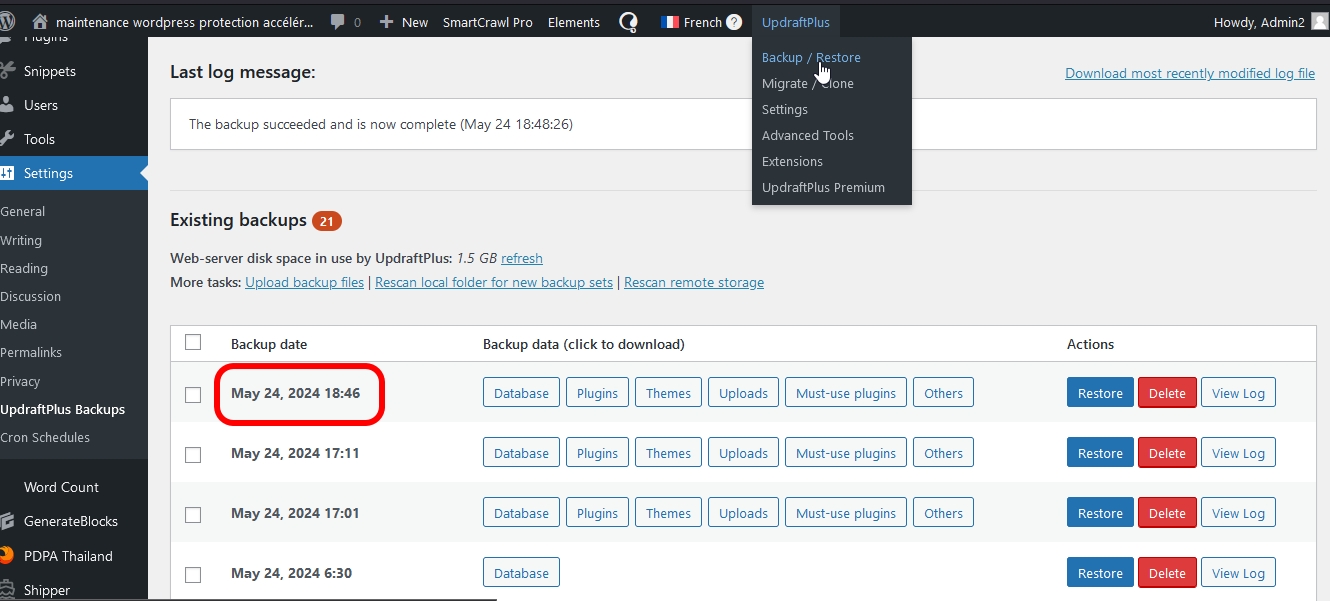
Task: Click Upload backup files link
Action: pyautogui.click(x=304, y=282)
